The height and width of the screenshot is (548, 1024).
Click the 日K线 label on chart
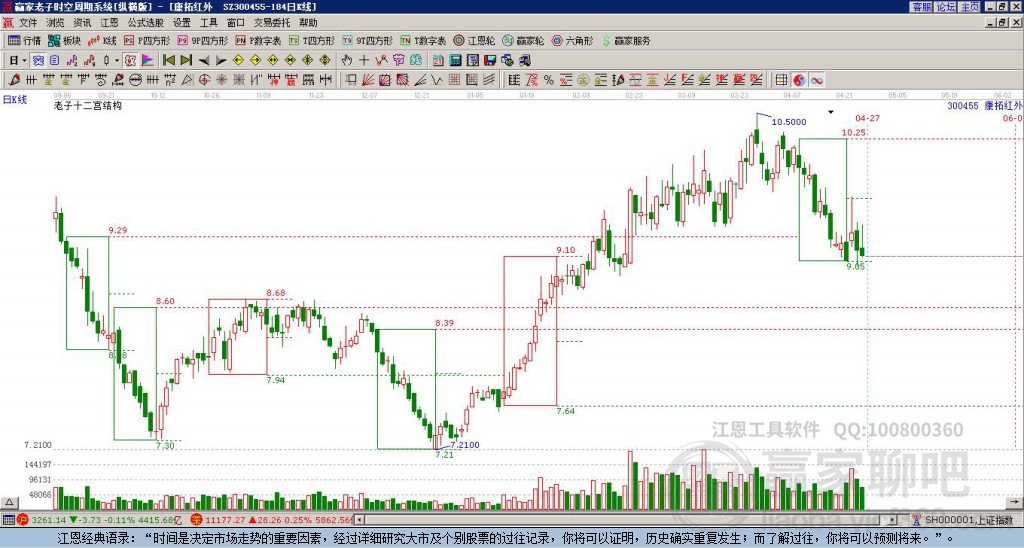tap(14, 100)
